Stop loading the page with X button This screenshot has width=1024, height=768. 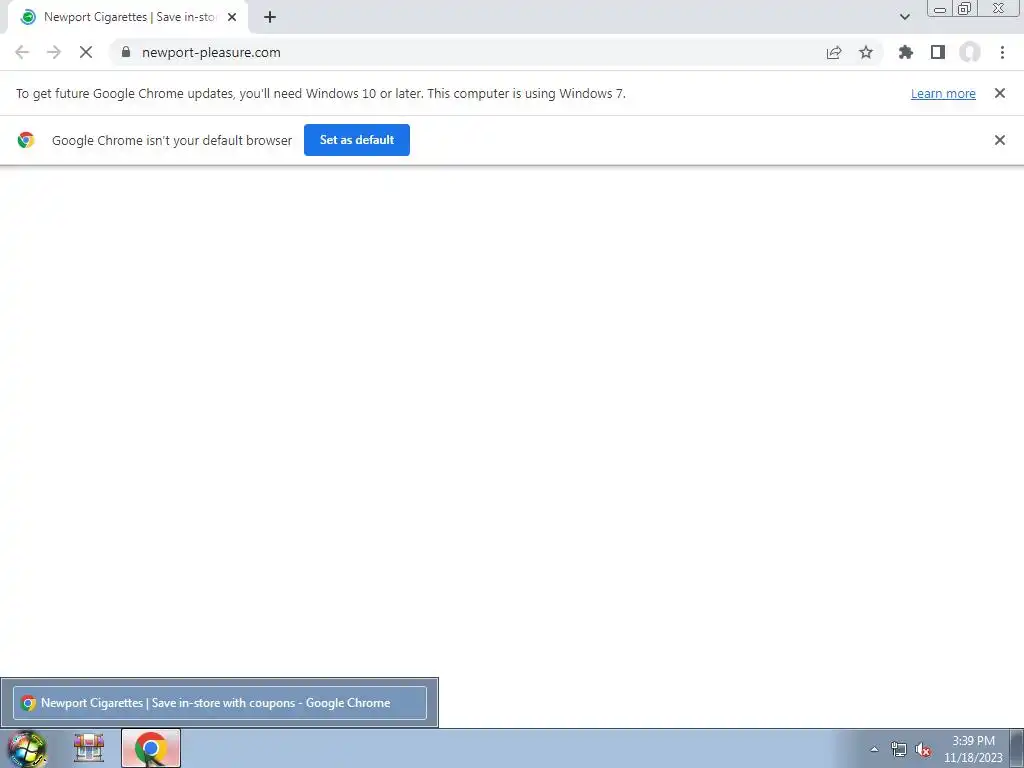(x=86, y=52)
